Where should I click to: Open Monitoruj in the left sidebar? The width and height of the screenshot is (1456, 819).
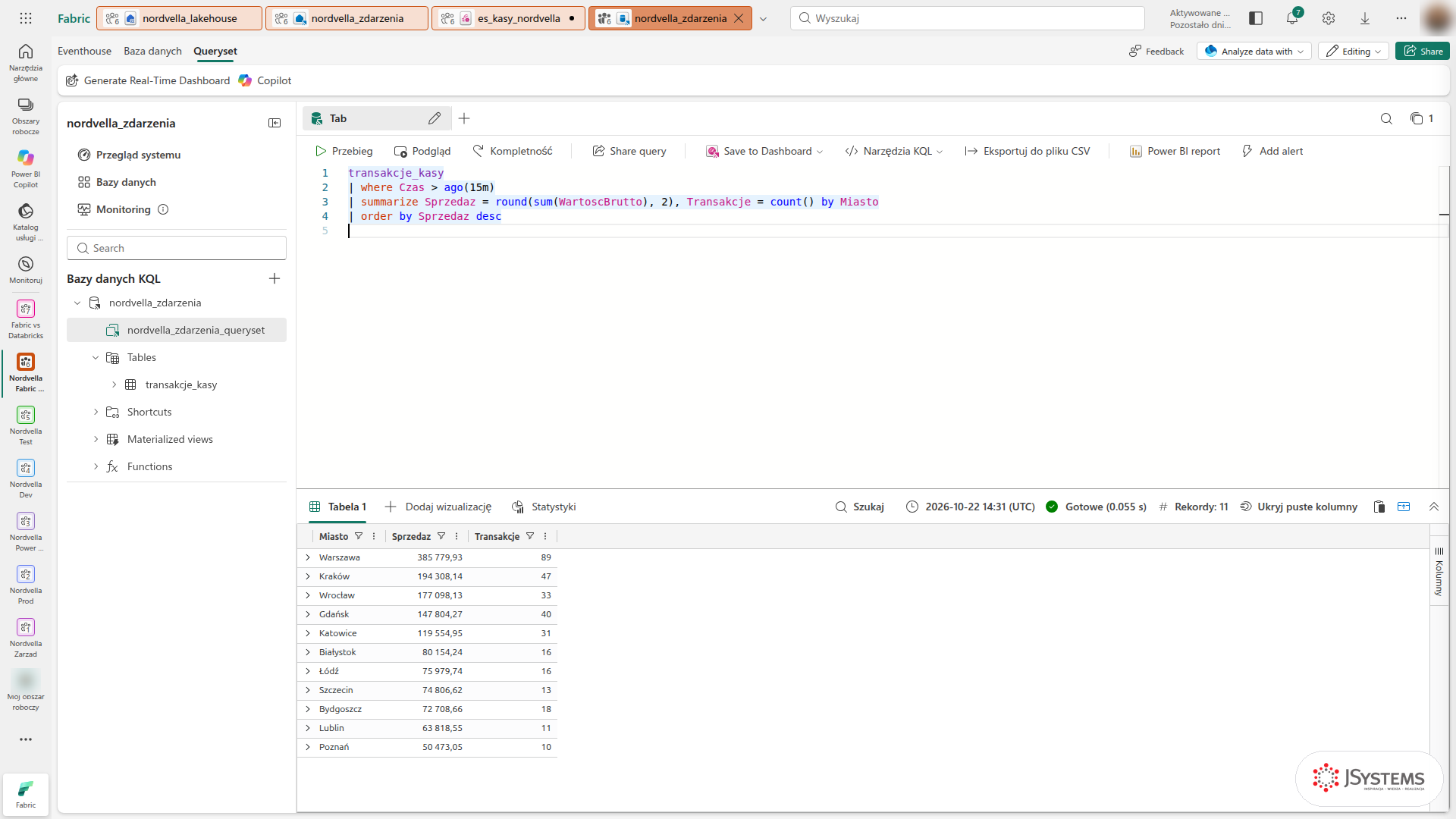(x=25, y=270)
